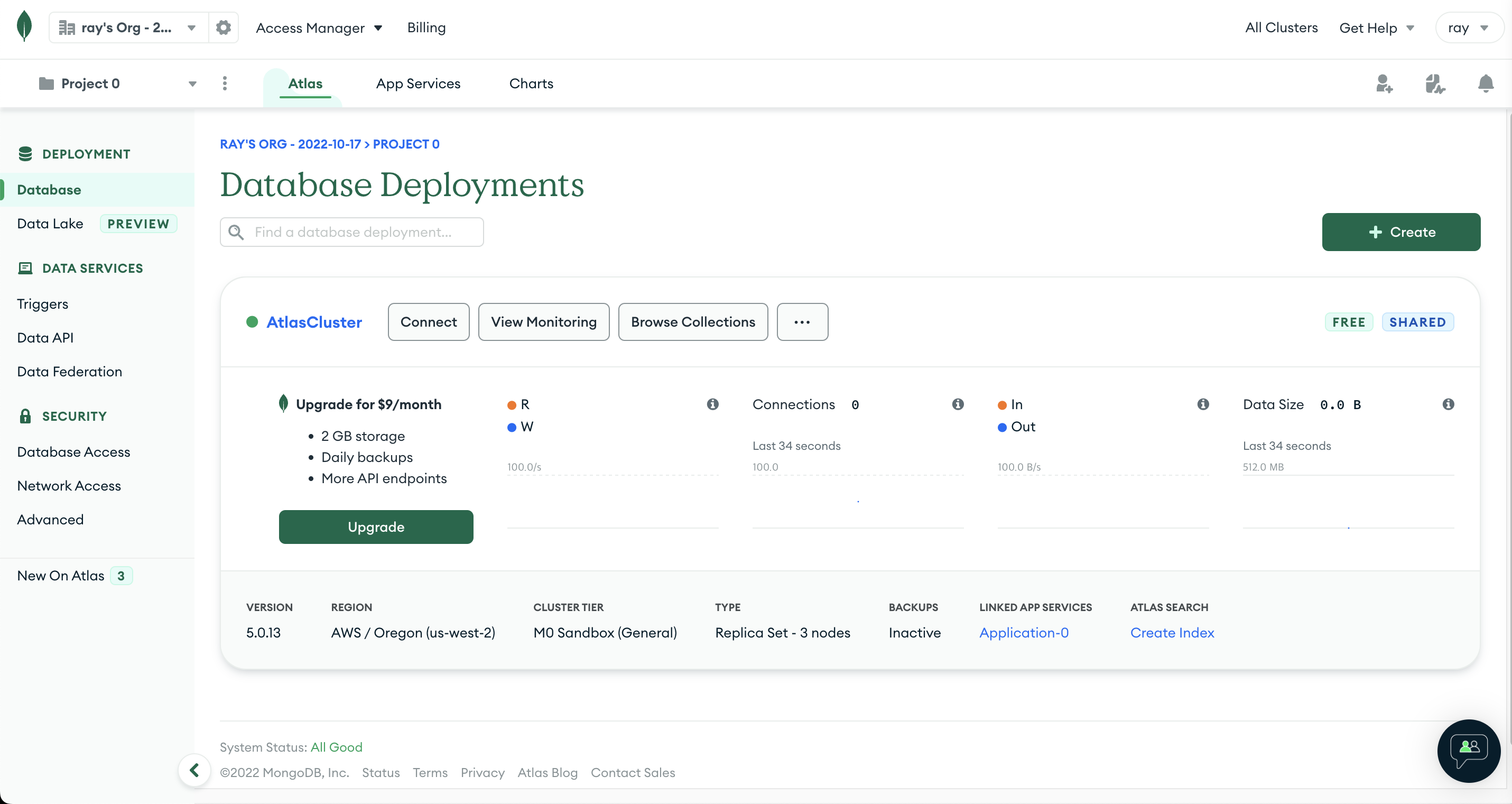Click the Security lock icon

point(25,416)
